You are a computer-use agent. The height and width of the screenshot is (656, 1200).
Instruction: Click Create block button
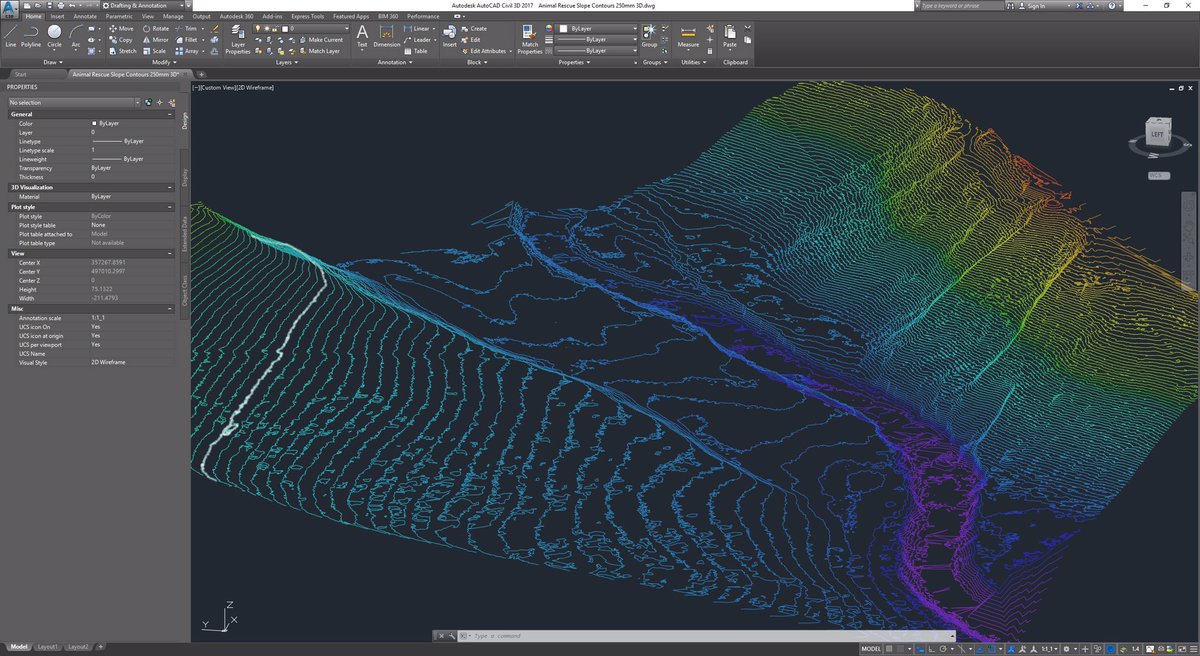coord(475,29)
